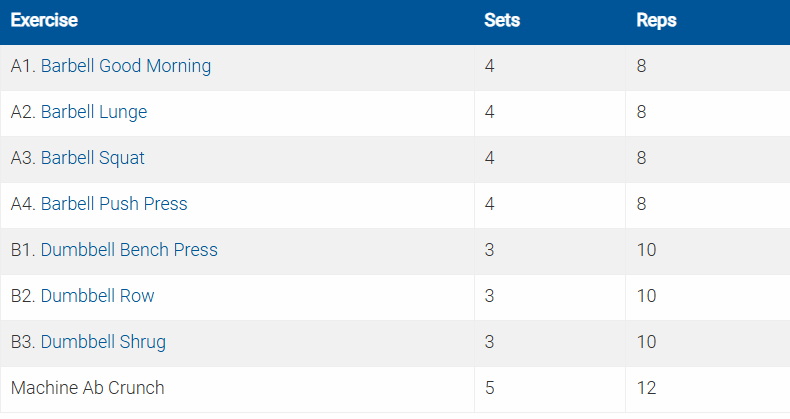Select the reps cell in Barbell Push Press row
This screenshot has height=419, width=790.
click(x=641, y=204)
